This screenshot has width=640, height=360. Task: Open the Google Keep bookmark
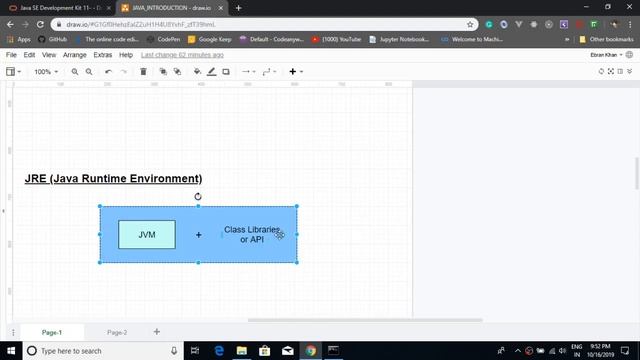[x=210, y=40]
